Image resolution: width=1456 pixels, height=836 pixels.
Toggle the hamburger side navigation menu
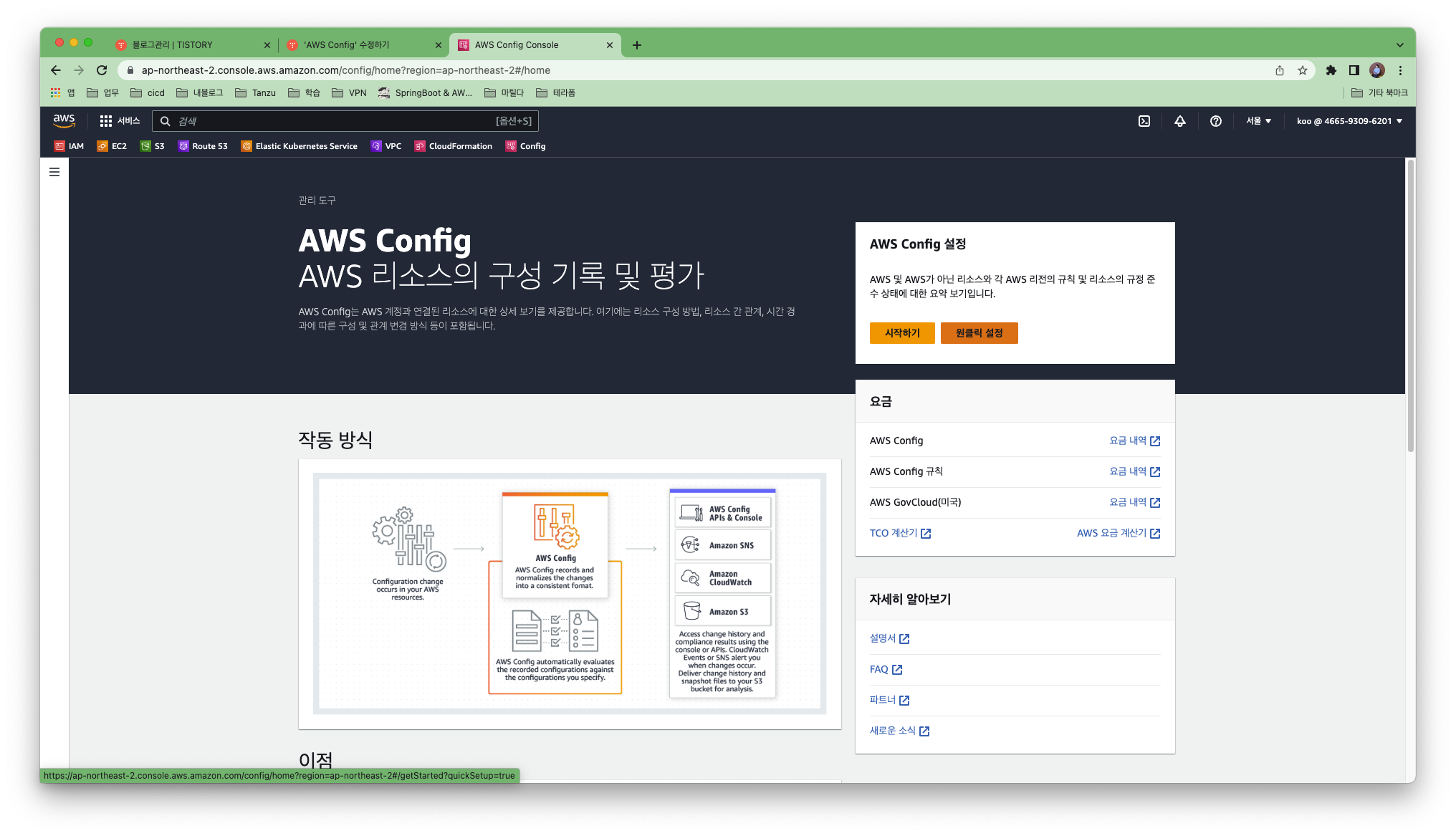(54, 172)
